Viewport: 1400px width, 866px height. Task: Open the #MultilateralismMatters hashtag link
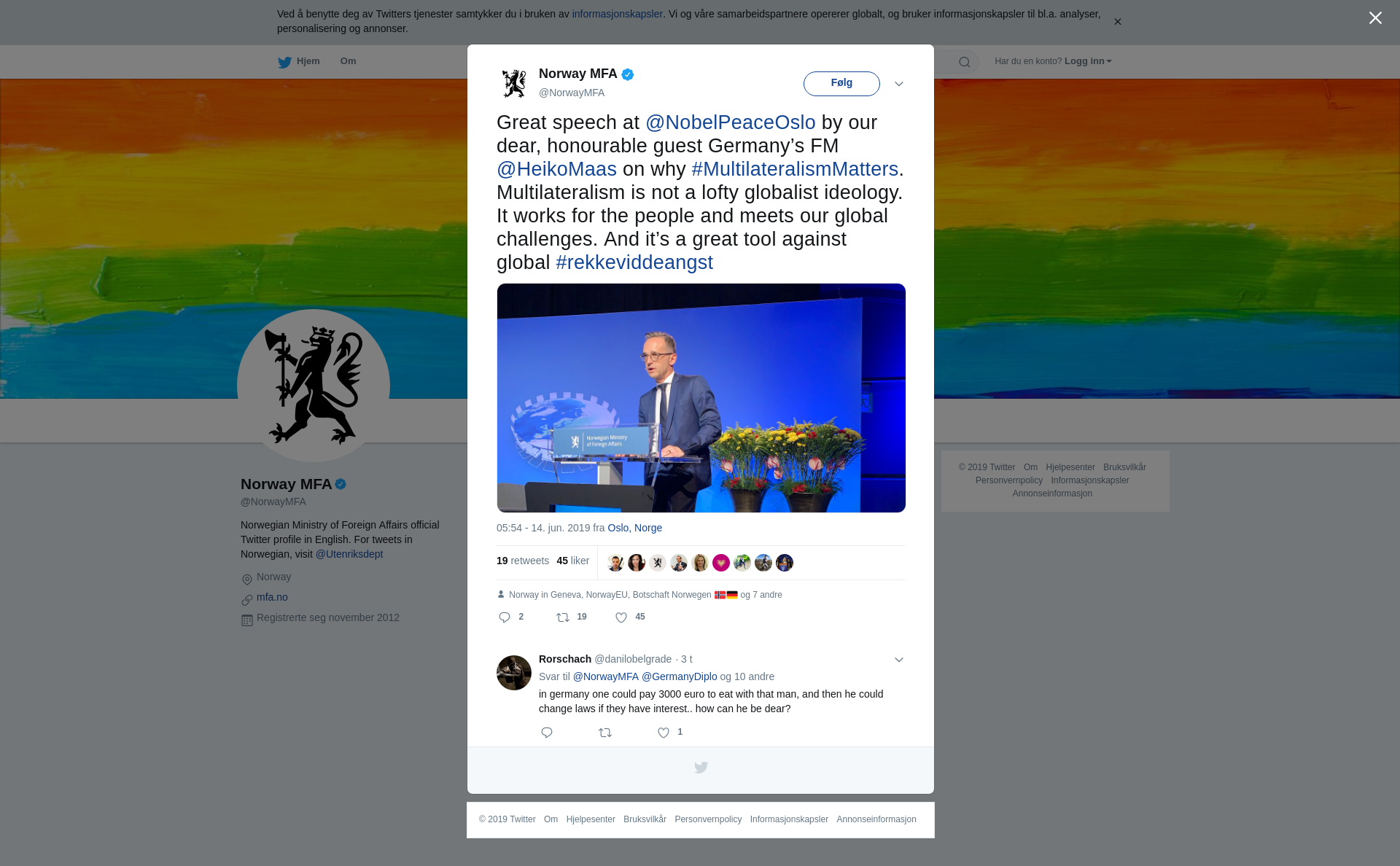pyautogui.click(x=795, y=169)
